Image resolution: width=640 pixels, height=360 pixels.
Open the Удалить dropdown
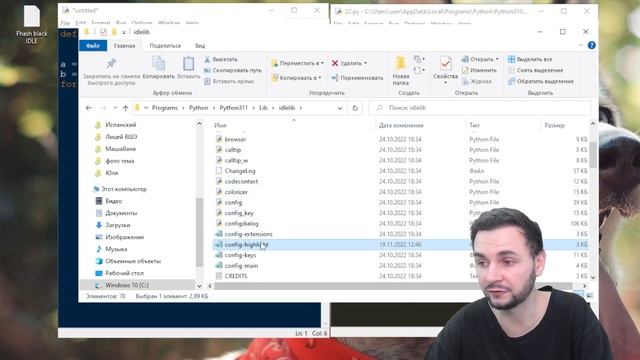click(x=349, y=63)
